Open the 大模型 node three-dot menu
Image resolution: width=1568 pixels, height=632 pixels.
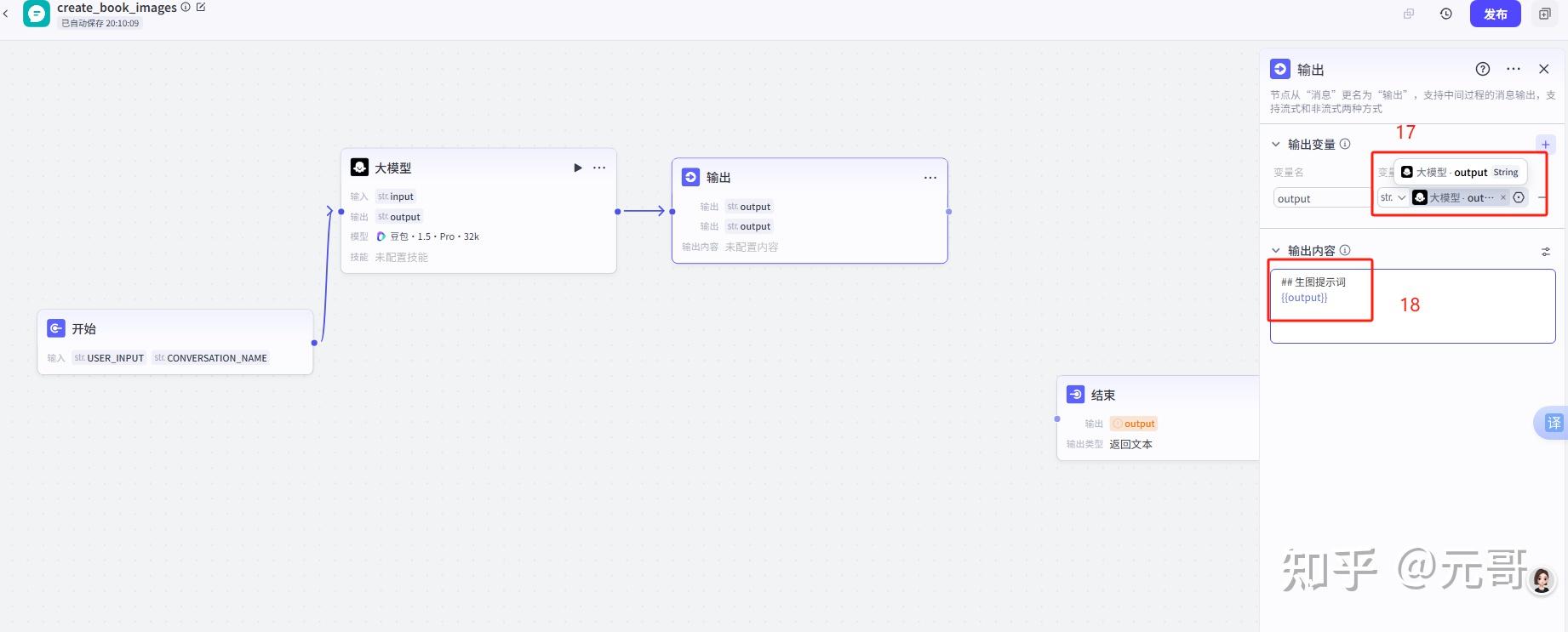tap(599, 168)
